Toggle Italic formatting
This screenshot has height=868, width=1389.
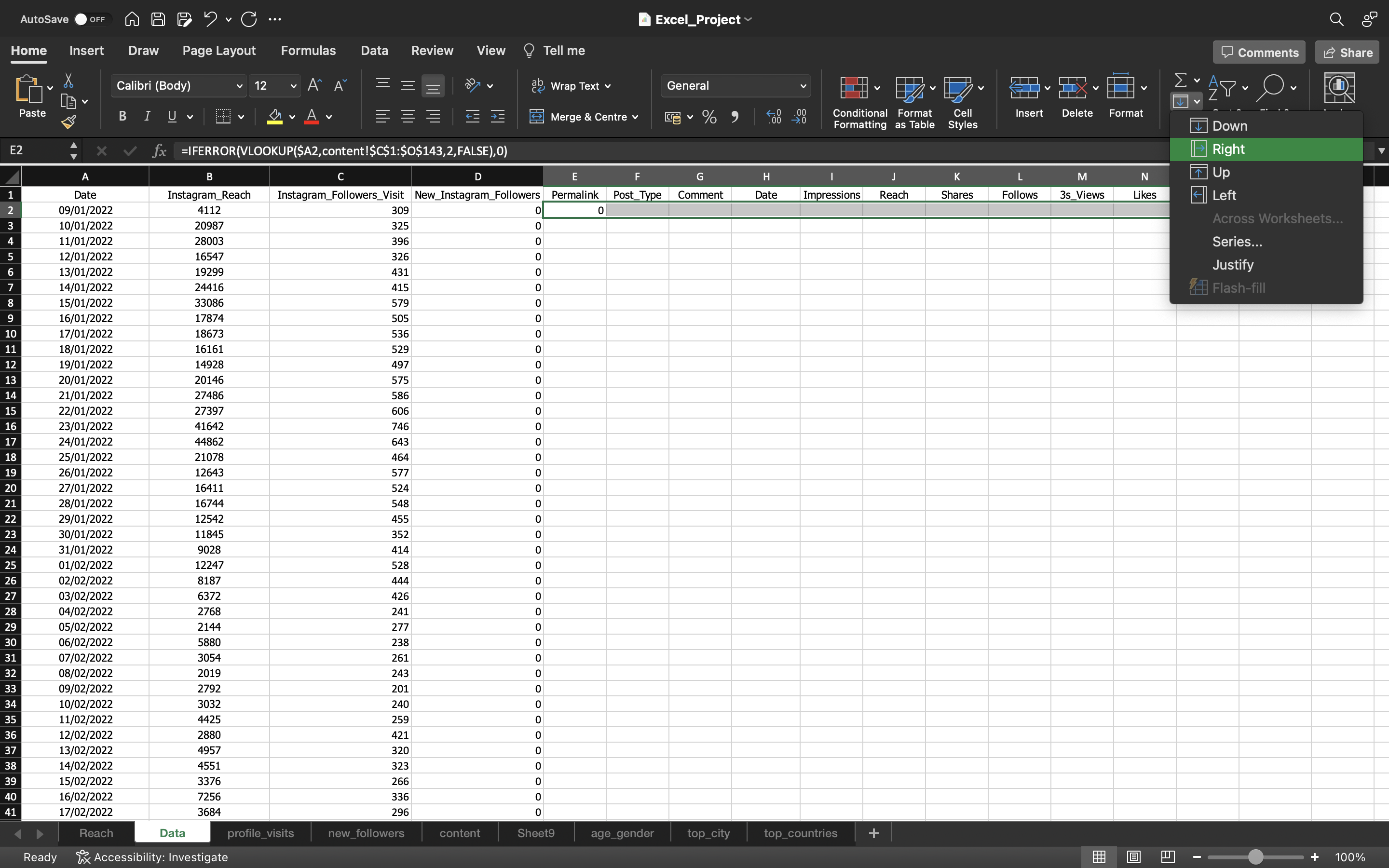click(x=147, y=117)
